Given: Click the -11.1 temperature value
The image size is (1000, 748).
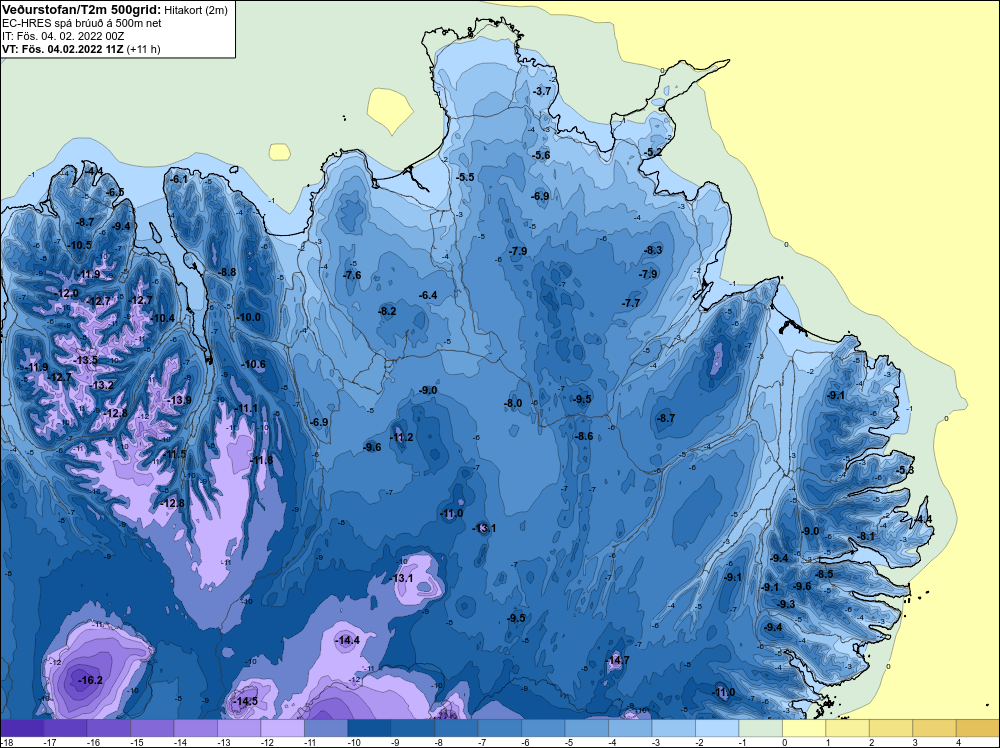Looking at the screenshot, I should pos(246,408).
